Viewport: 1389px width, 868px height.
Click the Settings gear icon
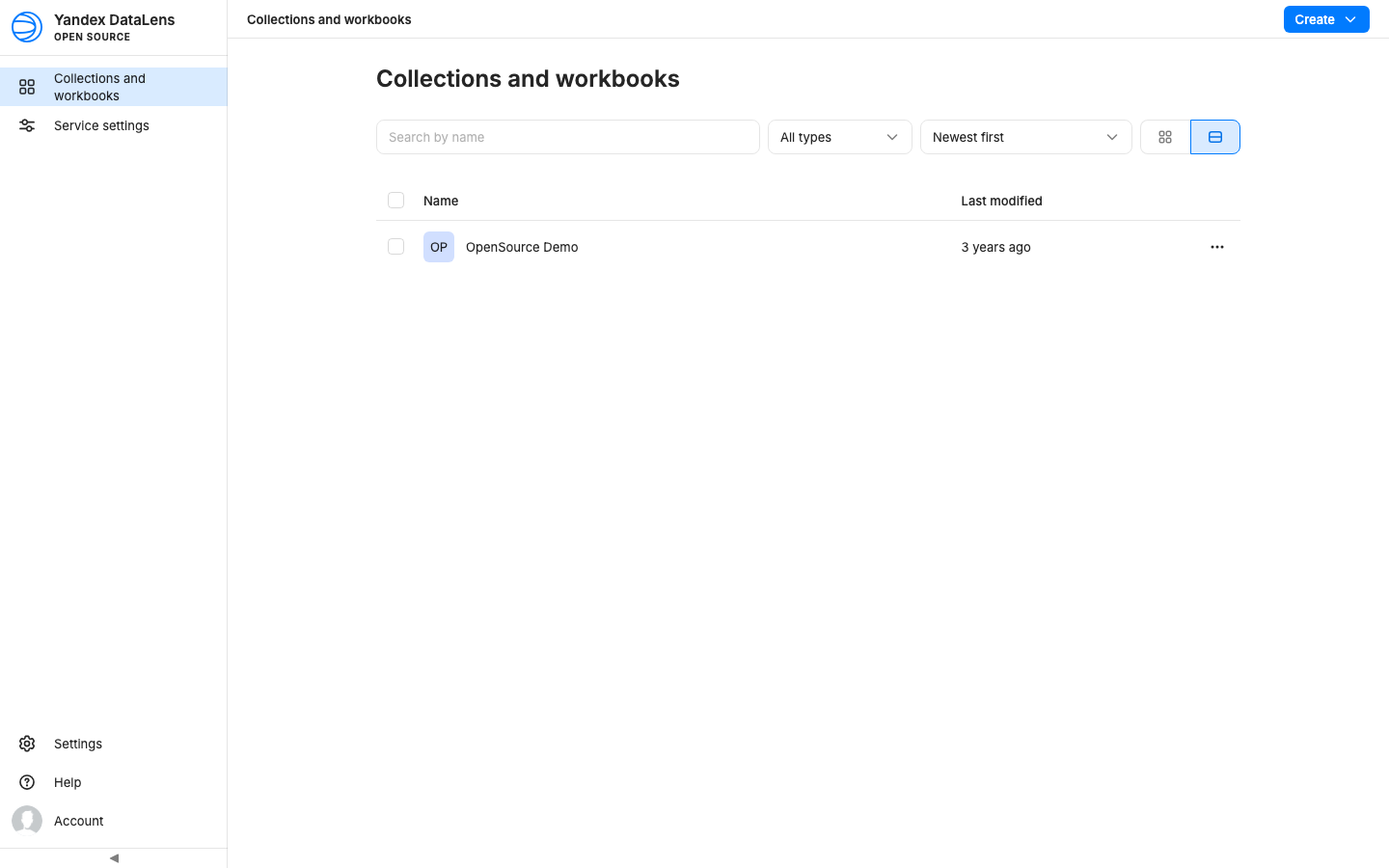[x=27, y=744]
